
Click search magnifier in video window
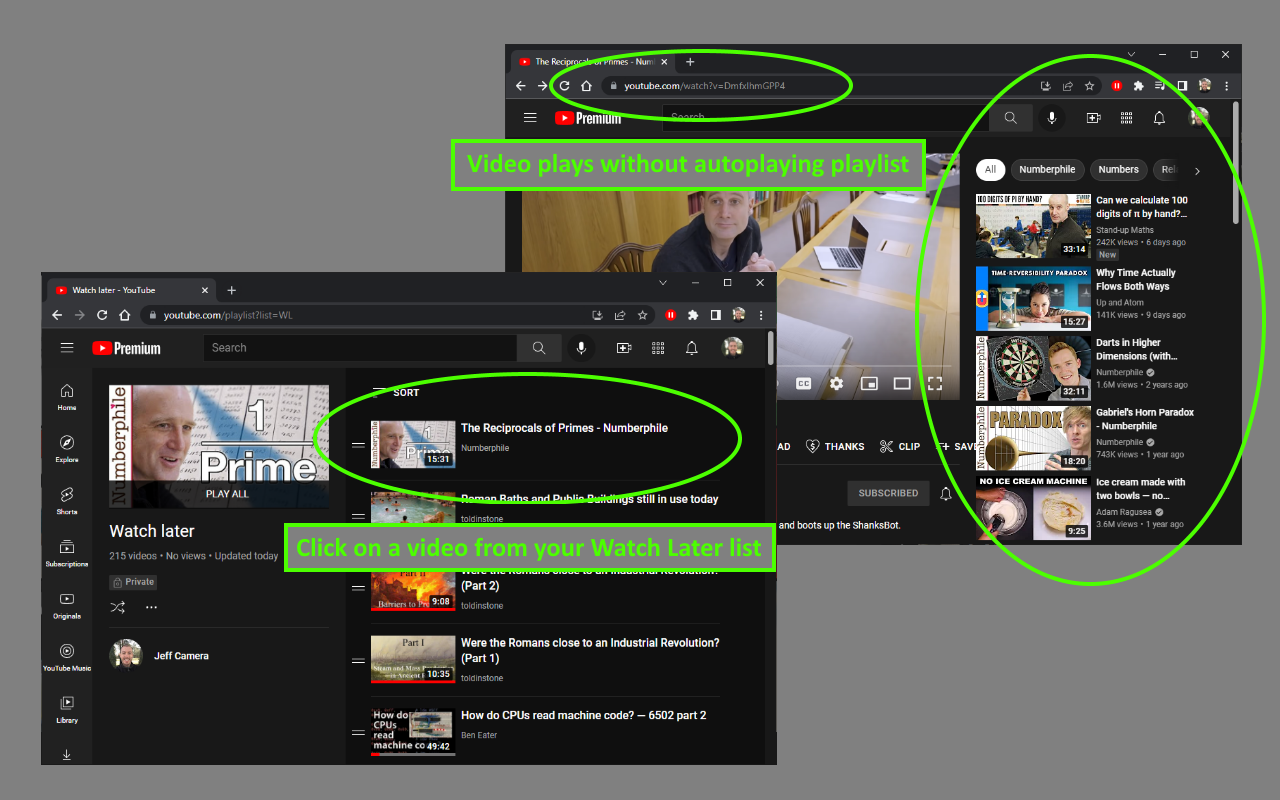(1011, 118)
